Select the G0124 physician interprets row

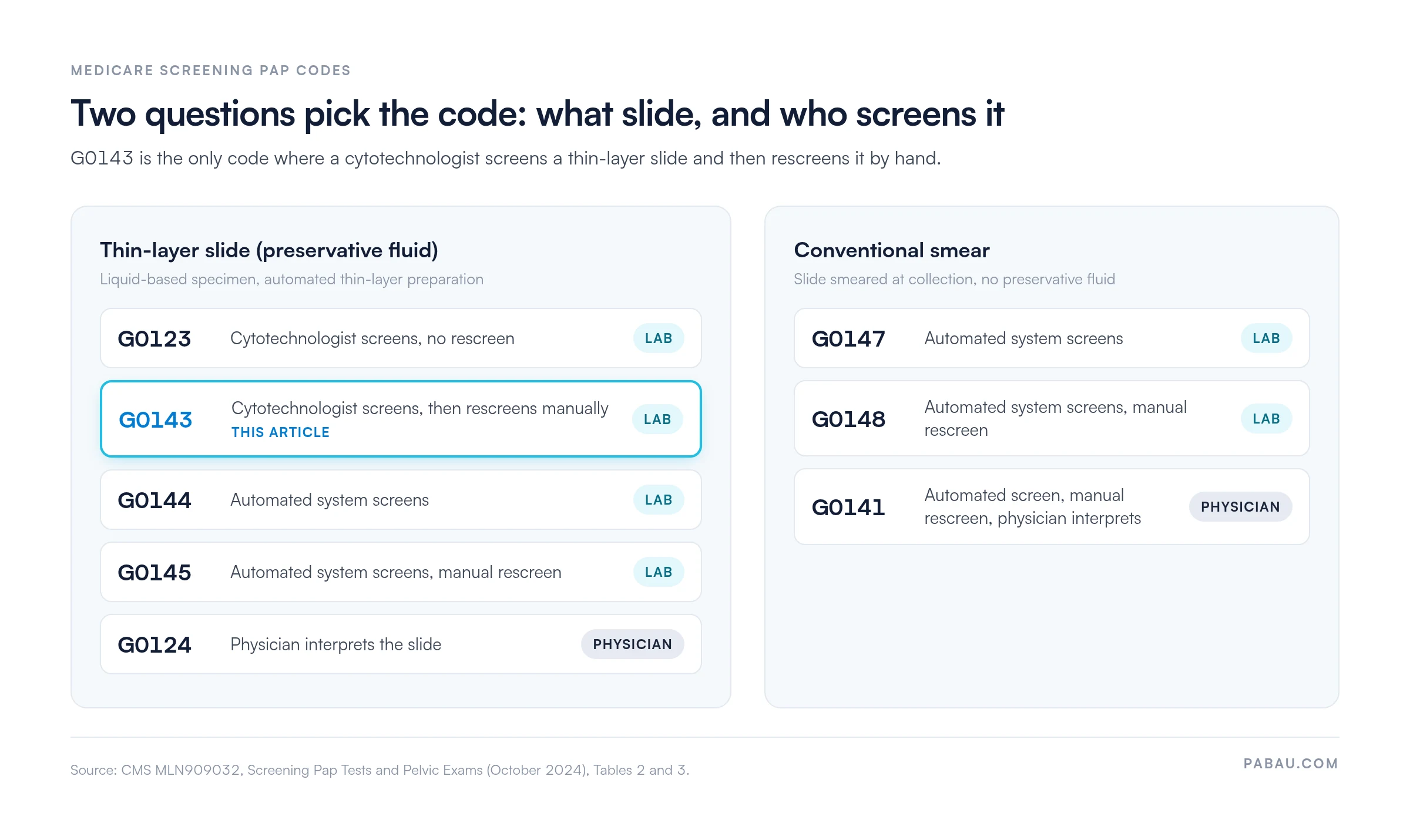(x=401, y=644)
